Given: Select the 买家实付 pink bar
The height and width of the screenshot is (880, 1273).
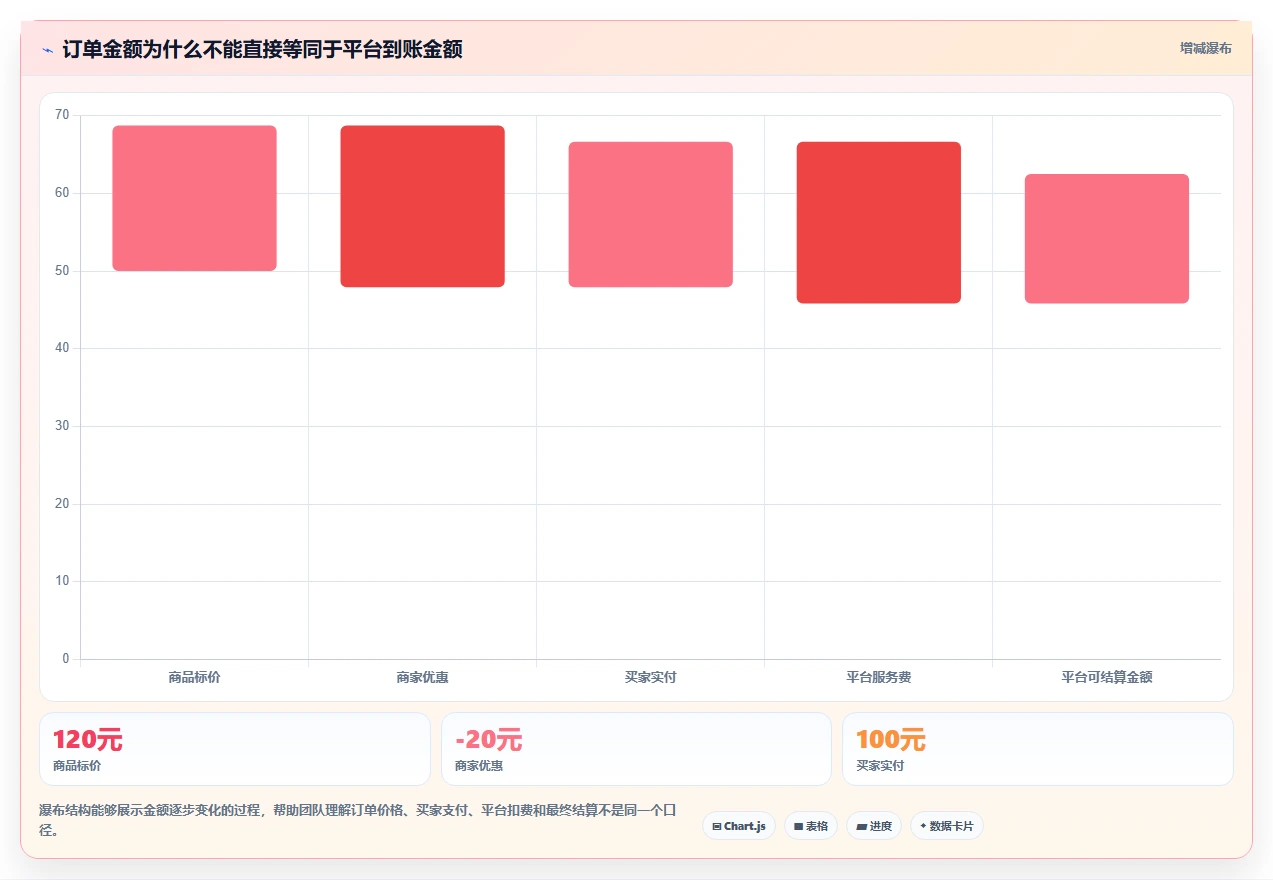Looking at the screenshot, I should point(650,214).
